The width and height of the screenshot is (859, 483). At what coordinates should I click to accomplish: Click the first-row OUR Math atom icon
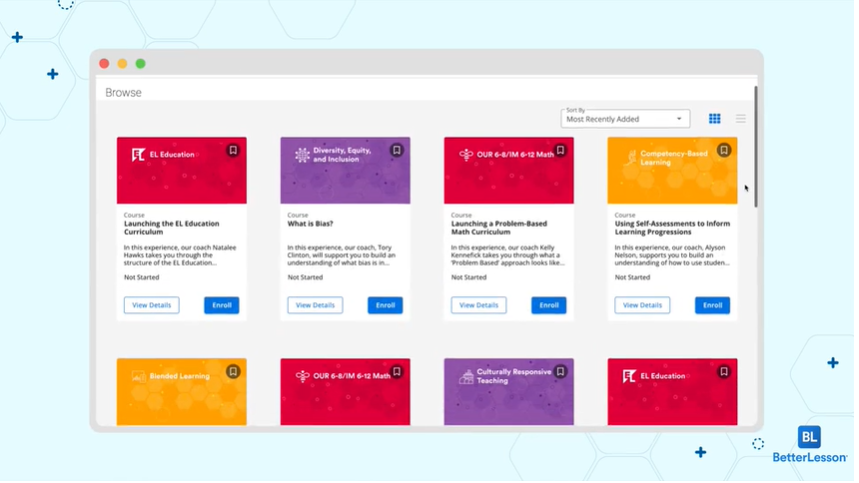[468, 156]
